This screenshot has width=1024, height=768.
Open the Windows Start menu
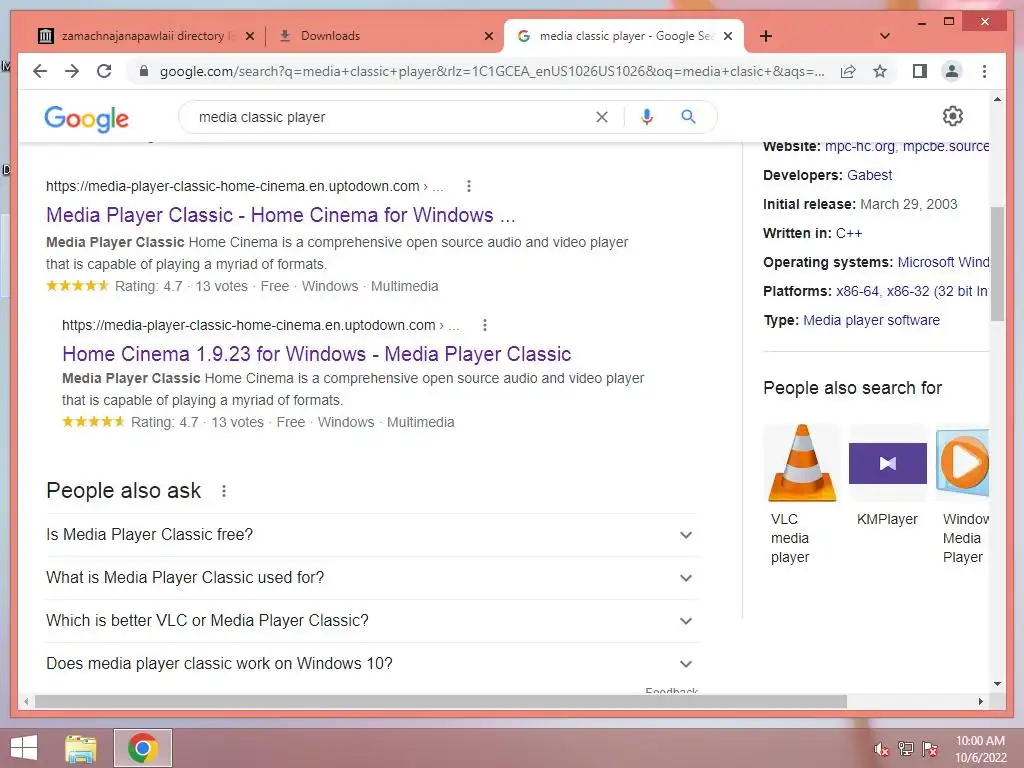point(24,748)
